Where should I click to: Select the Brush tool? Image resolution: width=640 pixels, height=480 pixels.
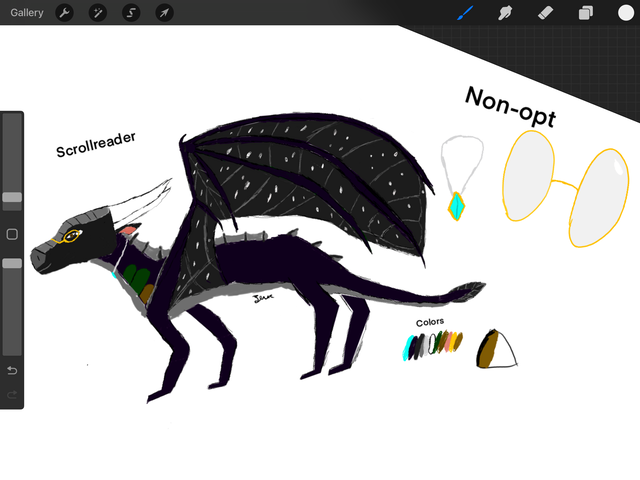(465, 13)
